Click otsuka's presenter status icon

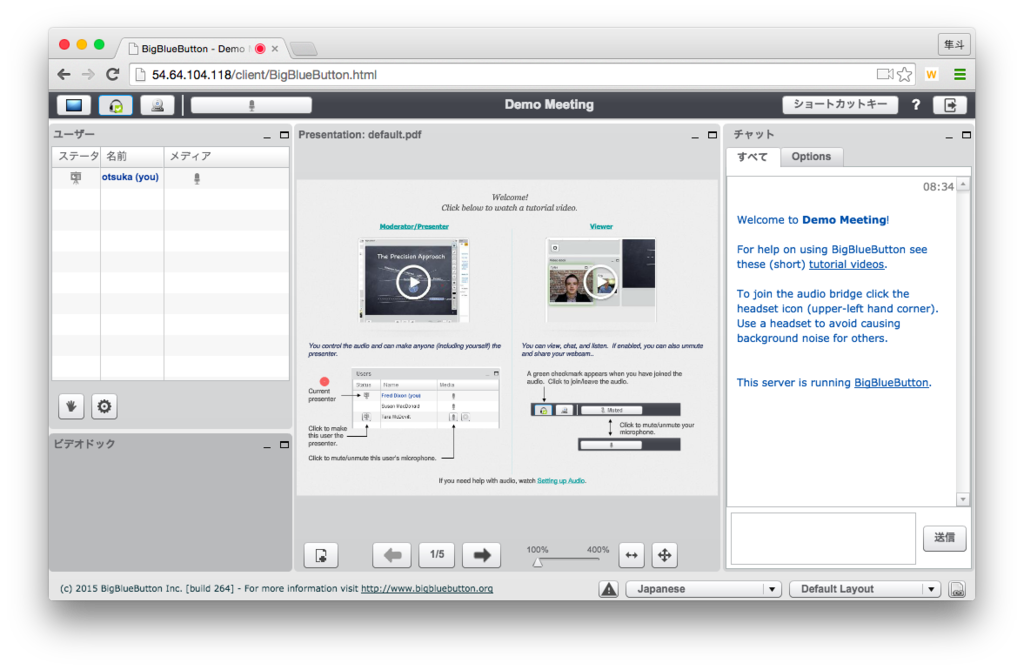click(x=76, y=177)
